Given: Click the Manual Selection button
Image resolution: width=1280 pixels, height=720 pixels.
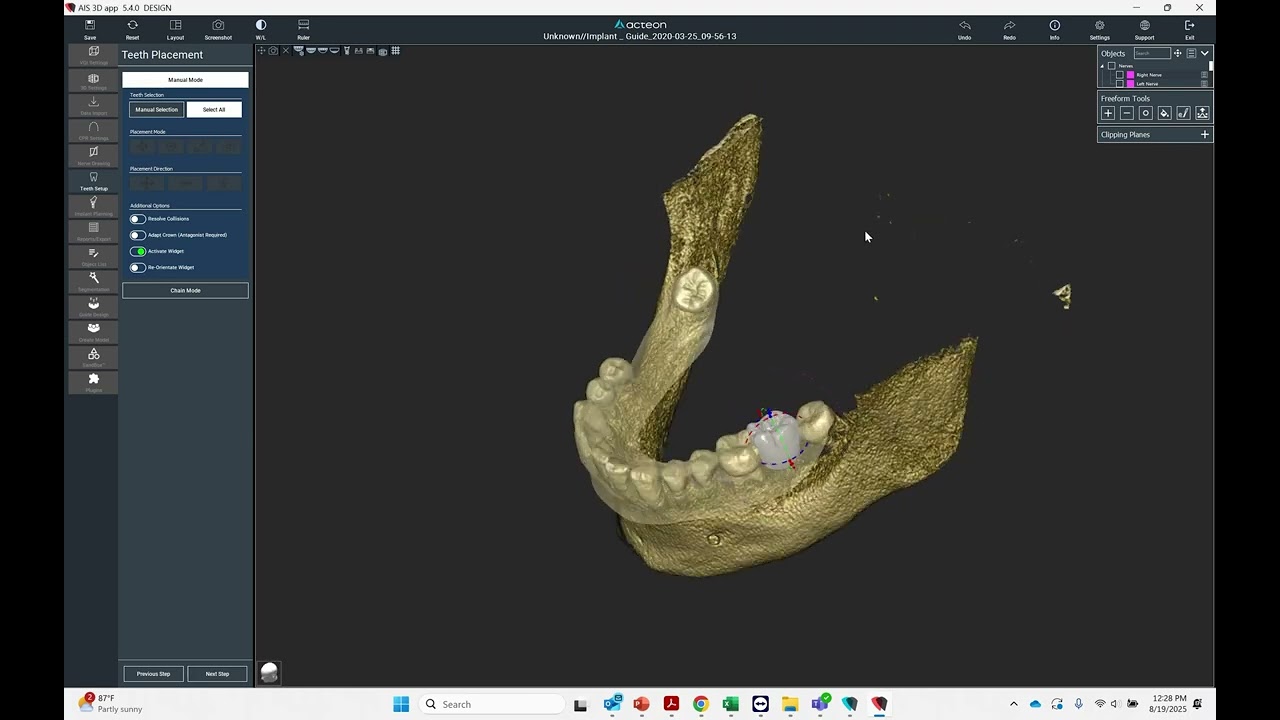Looking at the screenshot, I should [x=157, y=109].
